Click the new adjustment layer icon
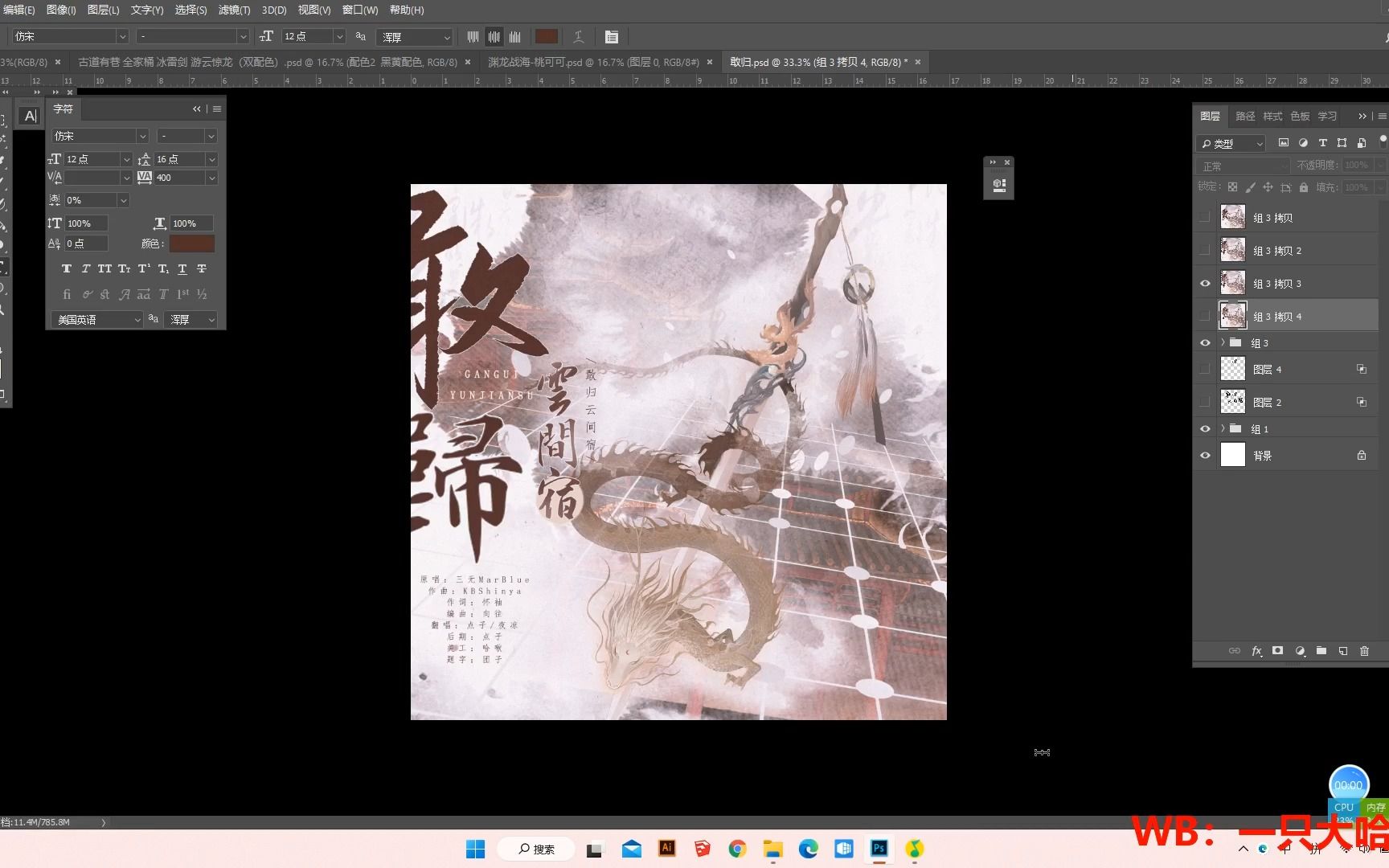 coord(1300,652)
